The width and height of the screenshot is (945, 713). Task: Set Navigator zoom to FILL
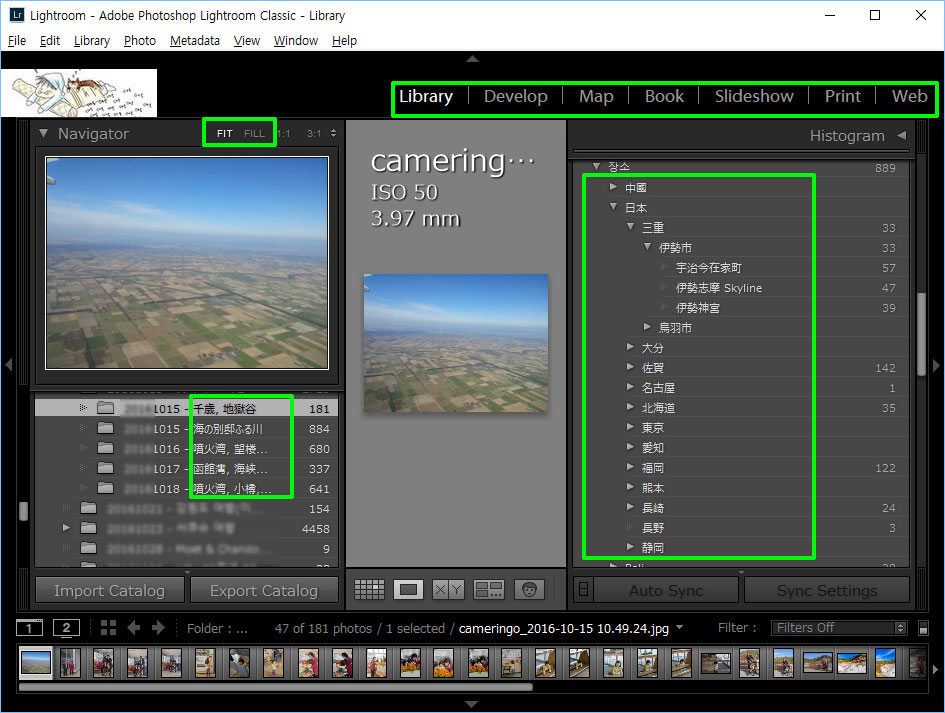pos(254,133)
